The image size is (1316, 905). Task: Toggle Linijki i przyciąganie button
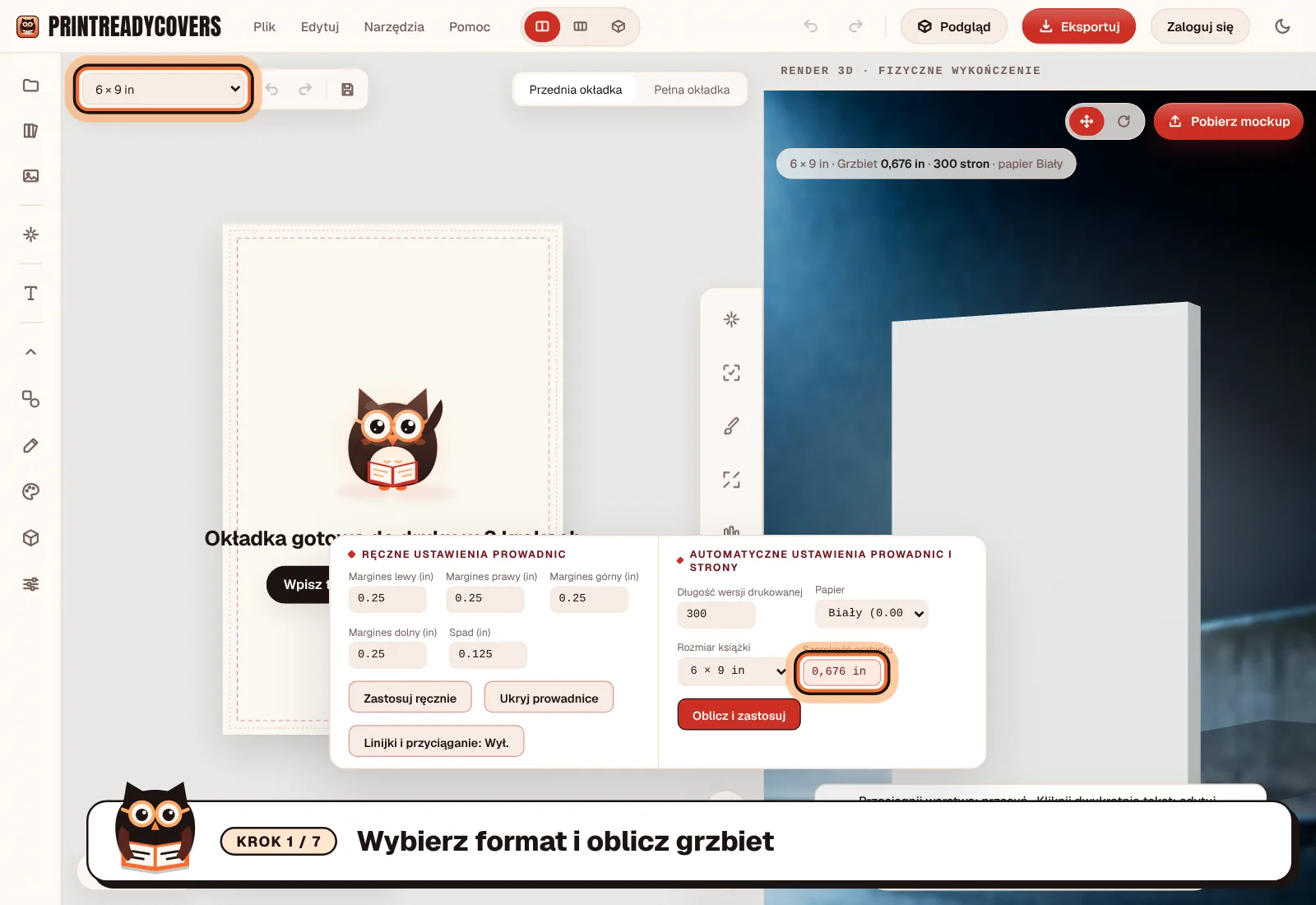click(436, 742)
